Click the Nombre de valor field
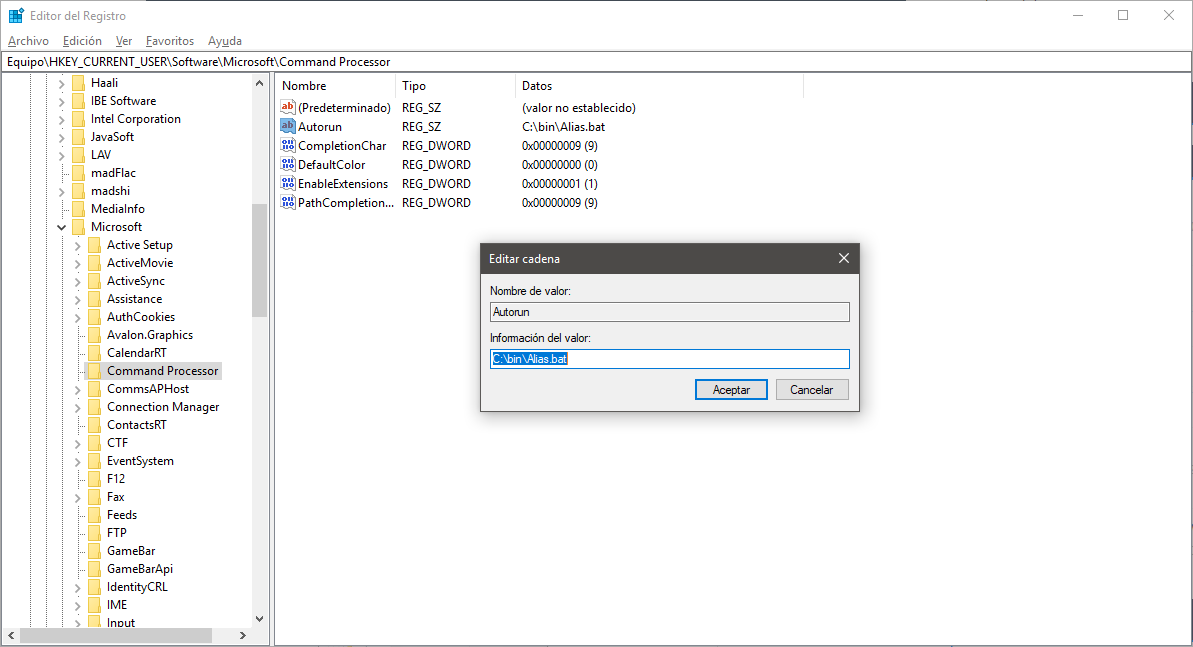 (x=670, y=311)
